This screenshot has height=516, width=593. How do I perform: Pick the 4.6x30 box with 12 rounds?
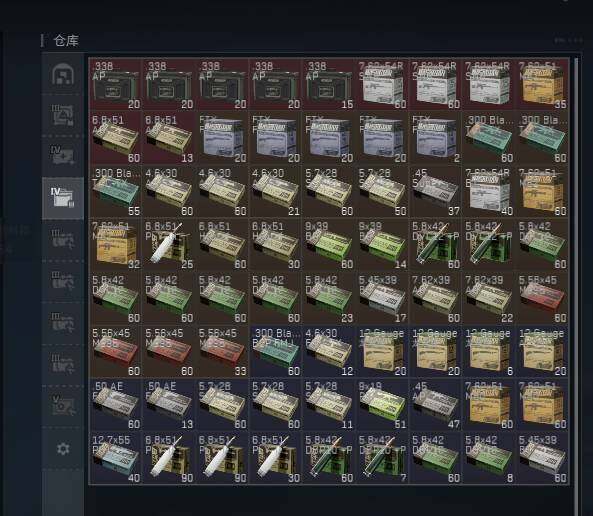[328, 351]
